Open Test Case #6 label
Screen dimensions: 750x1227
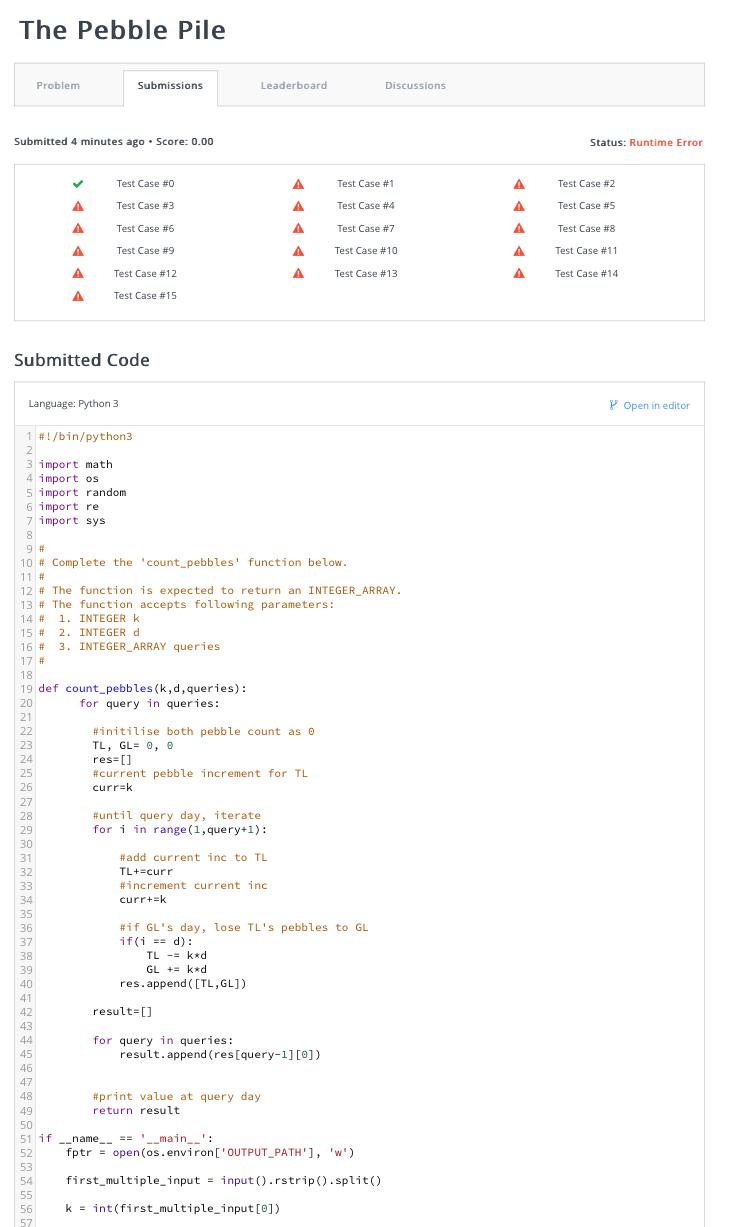[145, 229]
